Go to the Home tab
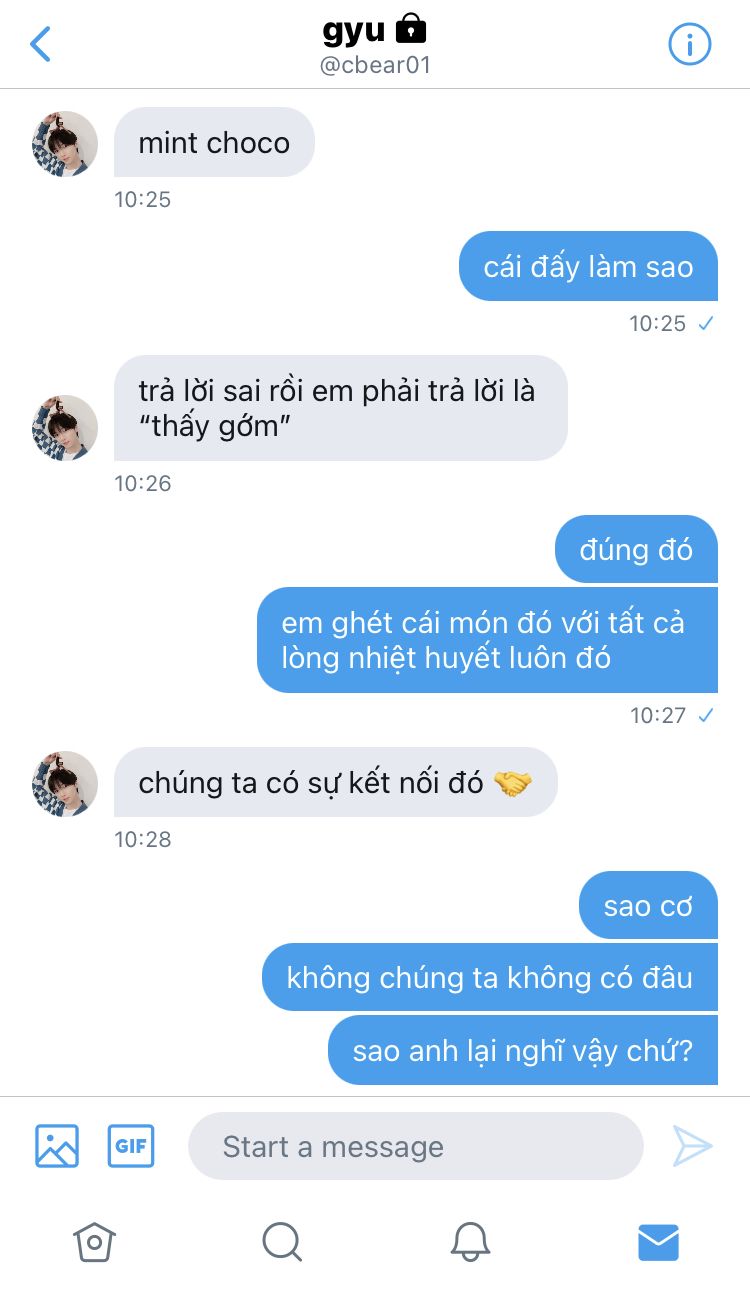 [x=94, y=1243]
